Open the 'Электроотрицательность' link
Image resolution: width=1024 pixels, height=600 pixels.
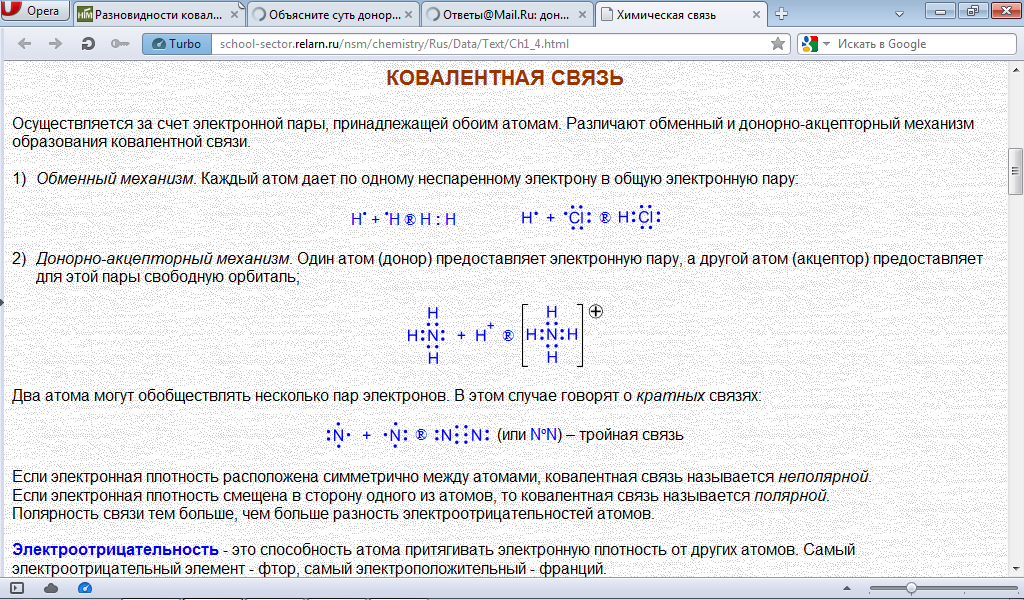click(115, 550)
